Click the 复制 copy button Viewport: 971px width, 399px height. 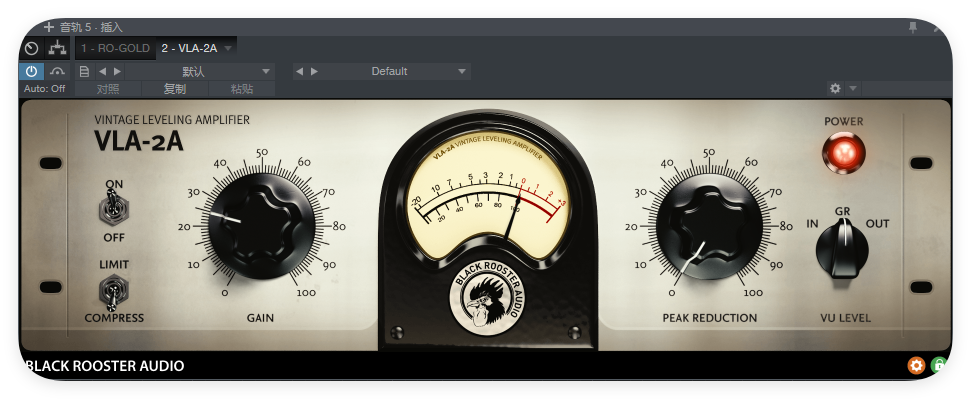click(175, 89)
